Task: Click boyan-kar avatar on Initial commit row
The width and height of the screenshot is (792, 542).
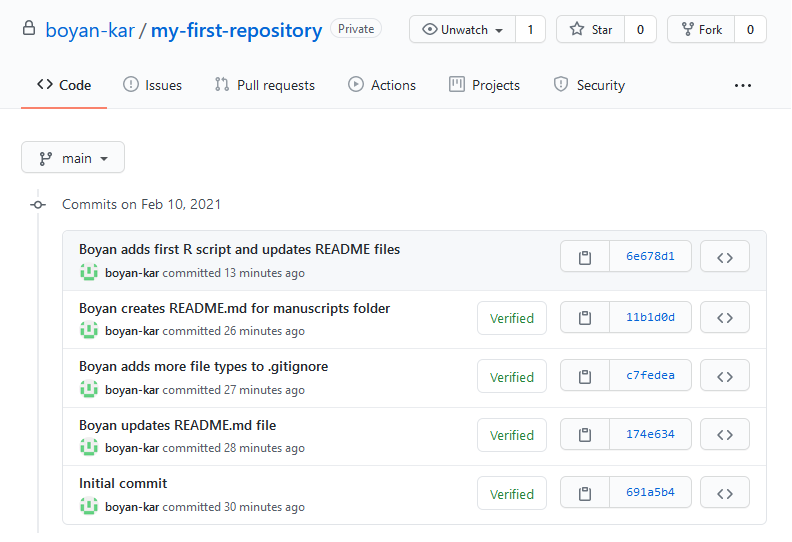Action: pyautogui.click(x=89, y=506)
